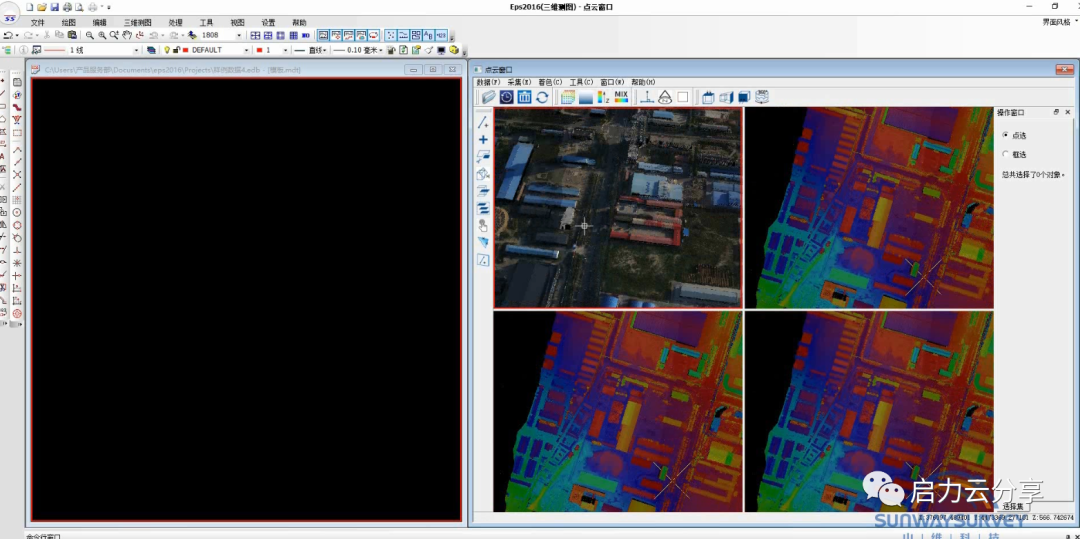The image size is (1080, 539).
Task: Open the 着色(C) menu in point cloud window
Action: pyautogui.click(x=550, y=82)
